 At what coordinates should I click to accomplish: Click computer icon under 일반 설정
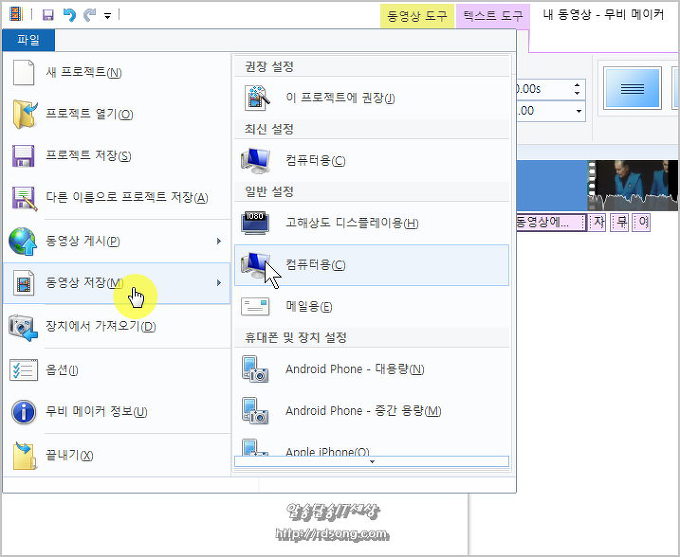click(x=256, y=265)
